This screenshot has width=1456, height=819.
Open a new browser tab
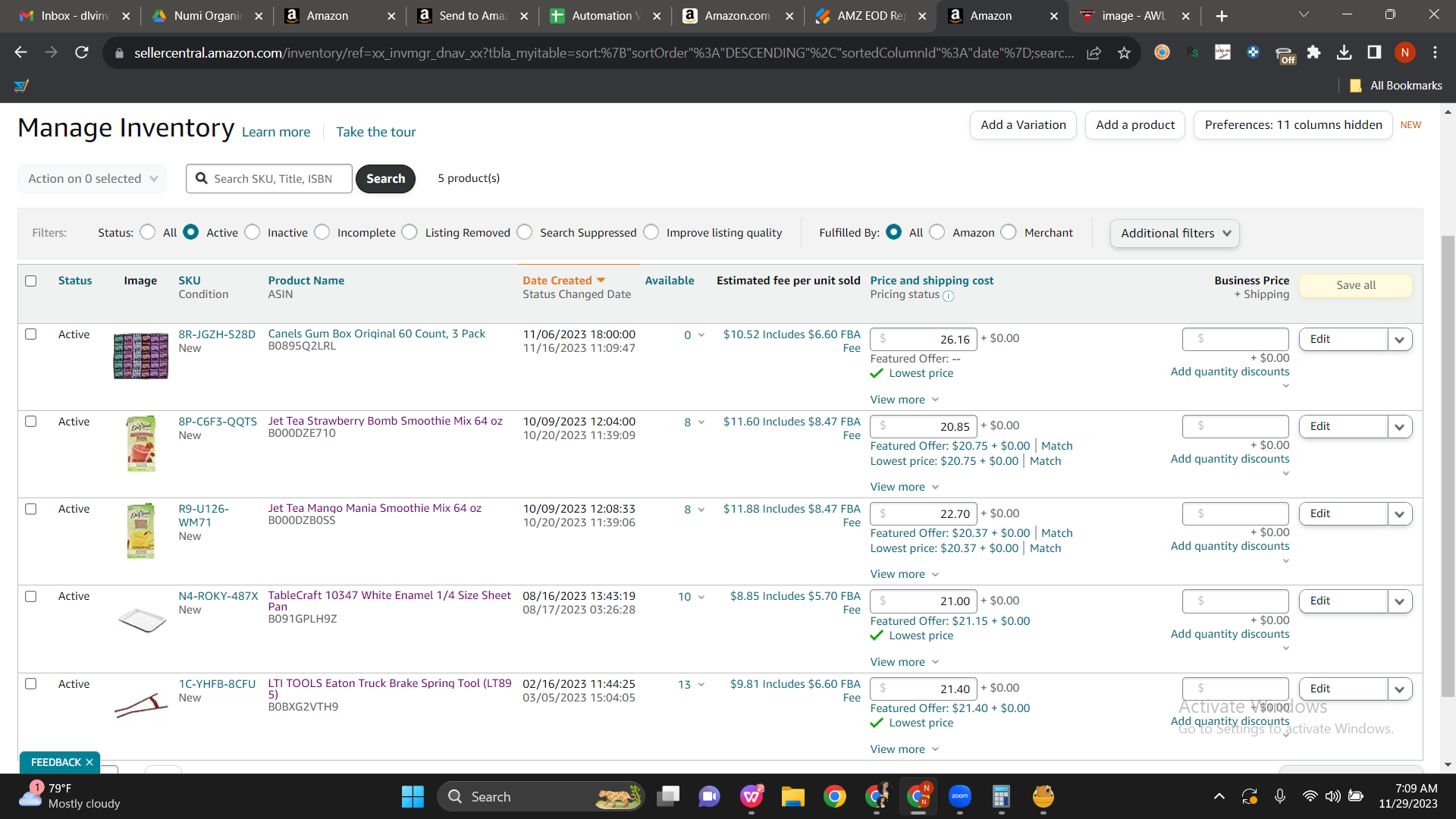pos(1222,16)
